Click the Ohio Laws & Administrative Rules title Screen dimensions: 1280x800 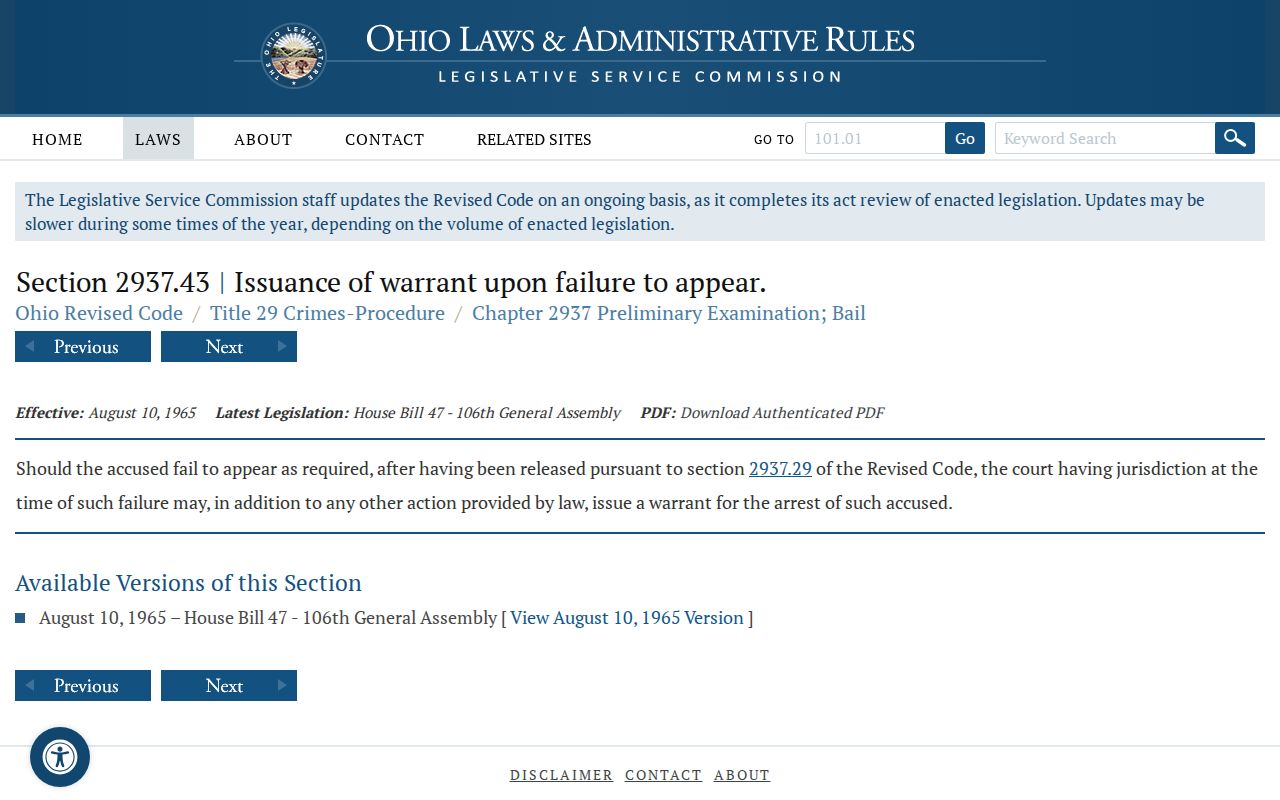pyautogui.click(x=640, y=40)
